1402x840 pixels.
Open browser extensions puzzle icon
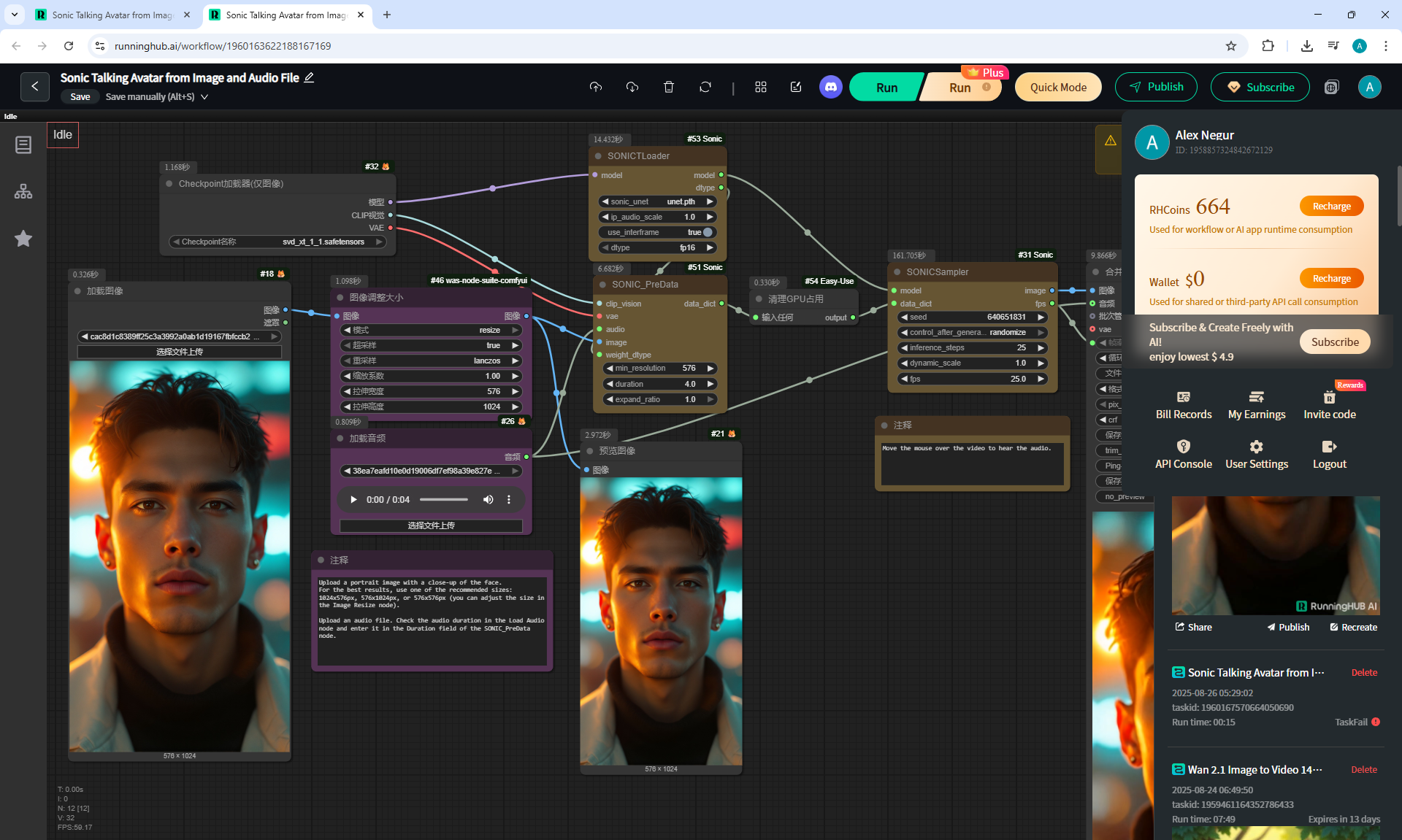pyautogui.click(x=1268, y=46)
